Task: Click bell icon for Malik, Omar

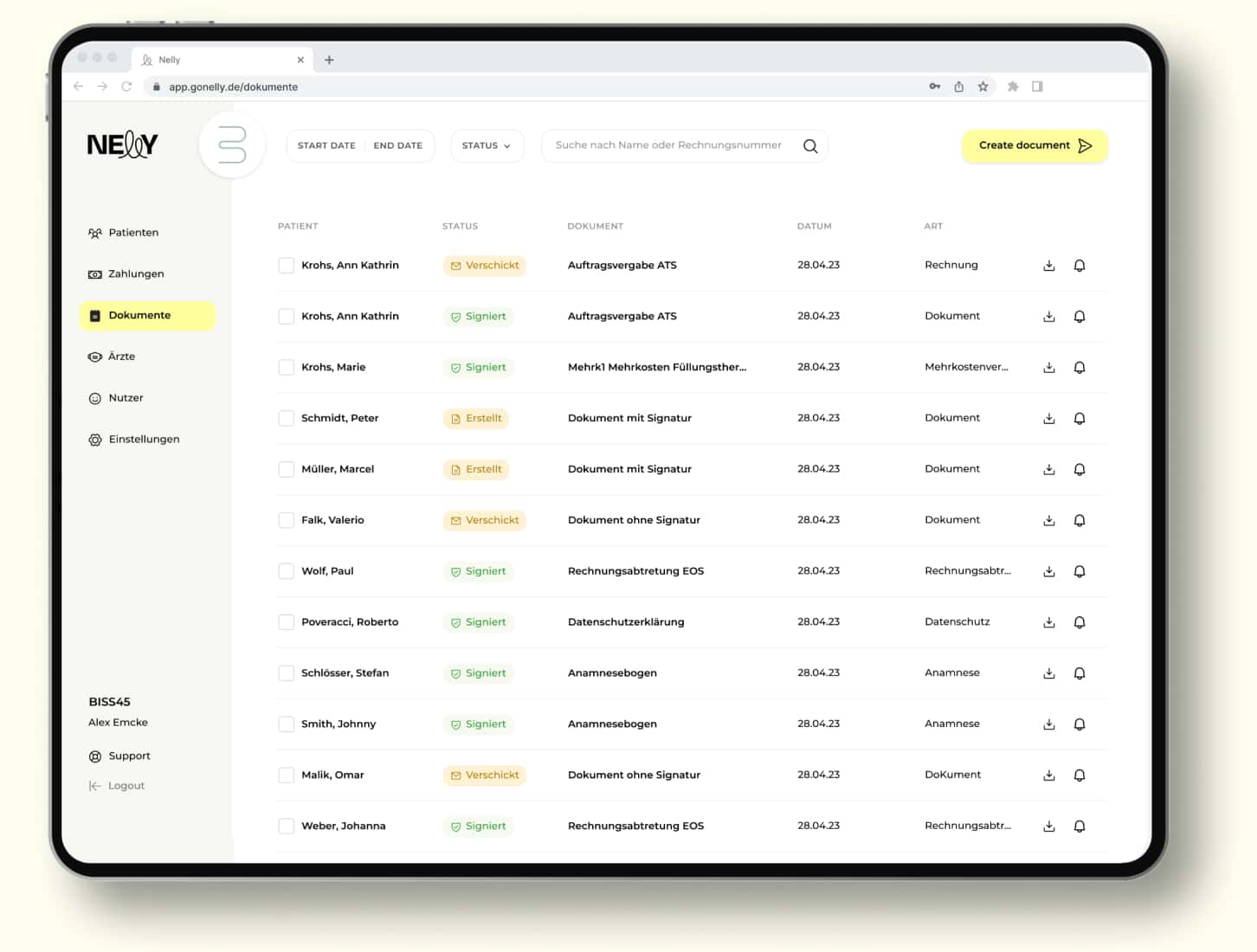Action: pos(1080,776)
